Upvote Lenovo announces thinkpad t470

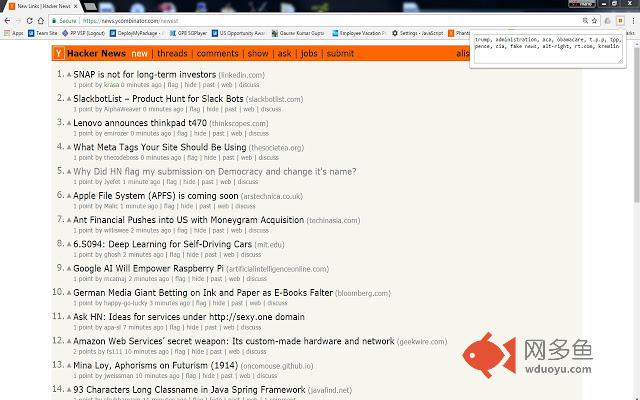pyautogui.click(x=69, y=123)
